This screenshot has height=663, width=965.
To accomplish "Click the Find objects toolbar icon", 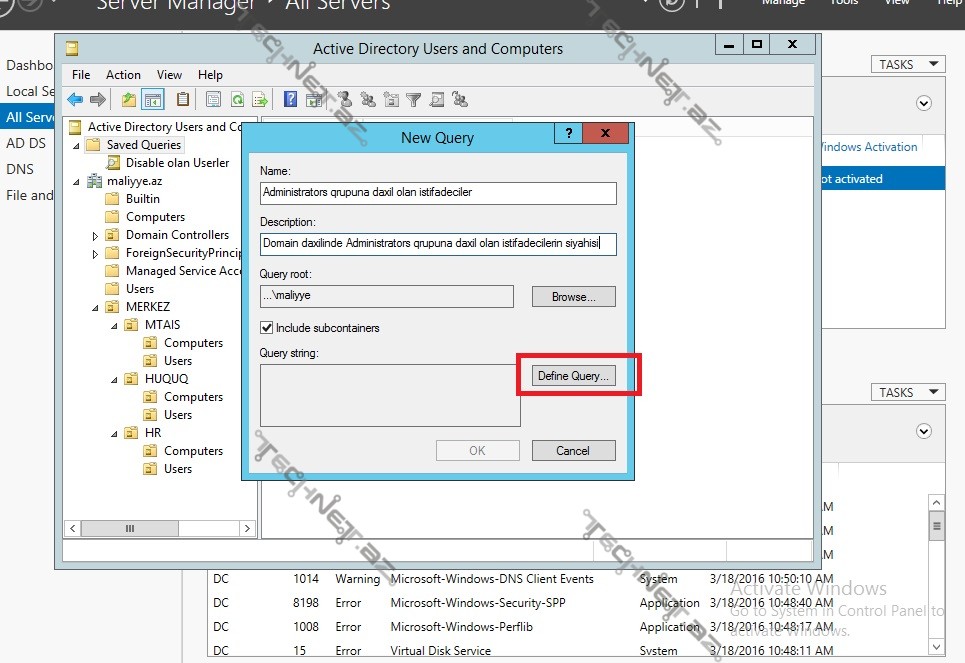I will (435, 99).
